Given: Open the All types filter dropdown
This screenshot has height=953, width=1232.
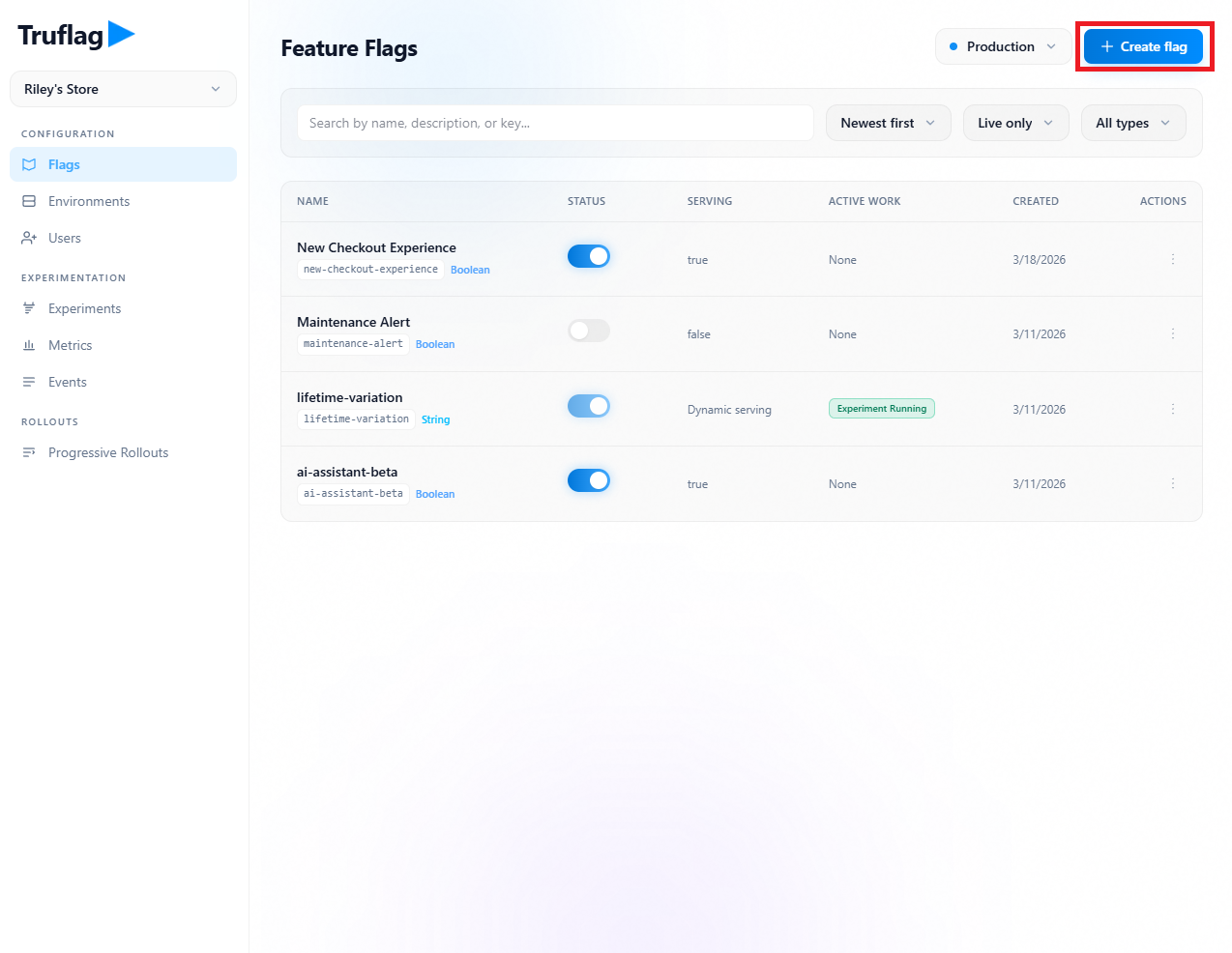Looking at the screenshot, I should [1132, 123].
